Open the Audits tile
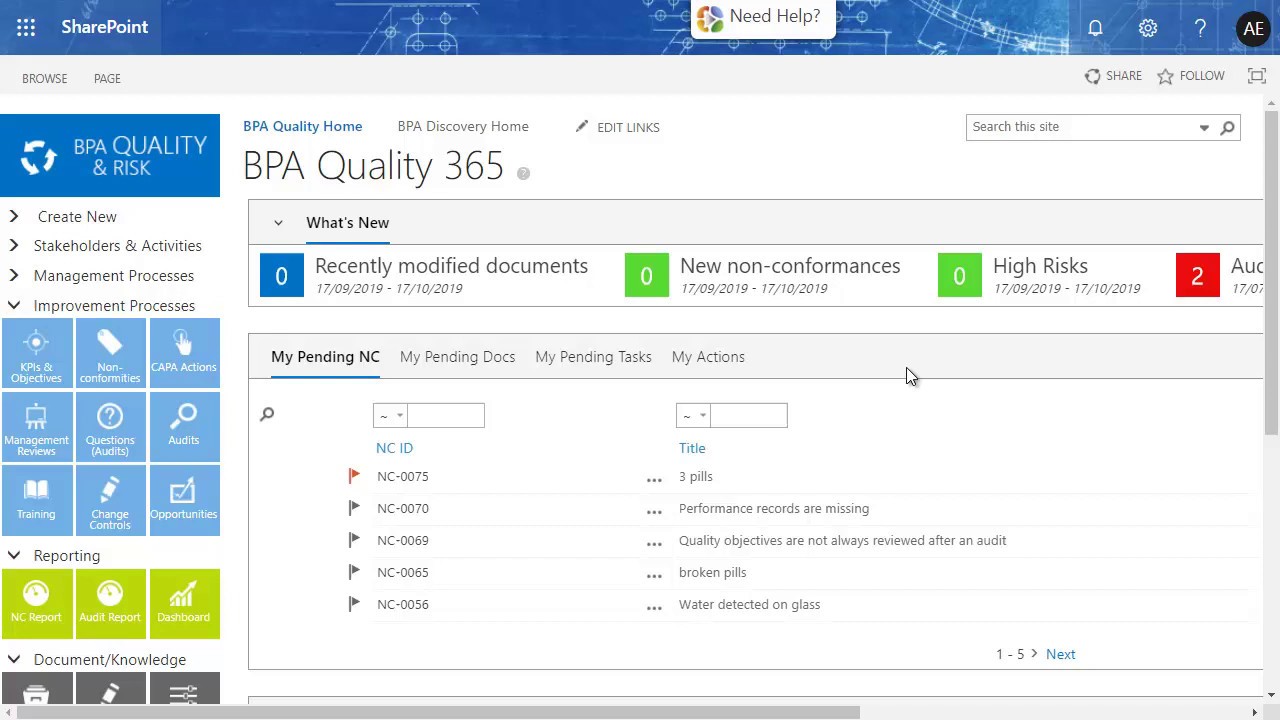Screen dimensions: 1280x720 (x=184, y=428)
